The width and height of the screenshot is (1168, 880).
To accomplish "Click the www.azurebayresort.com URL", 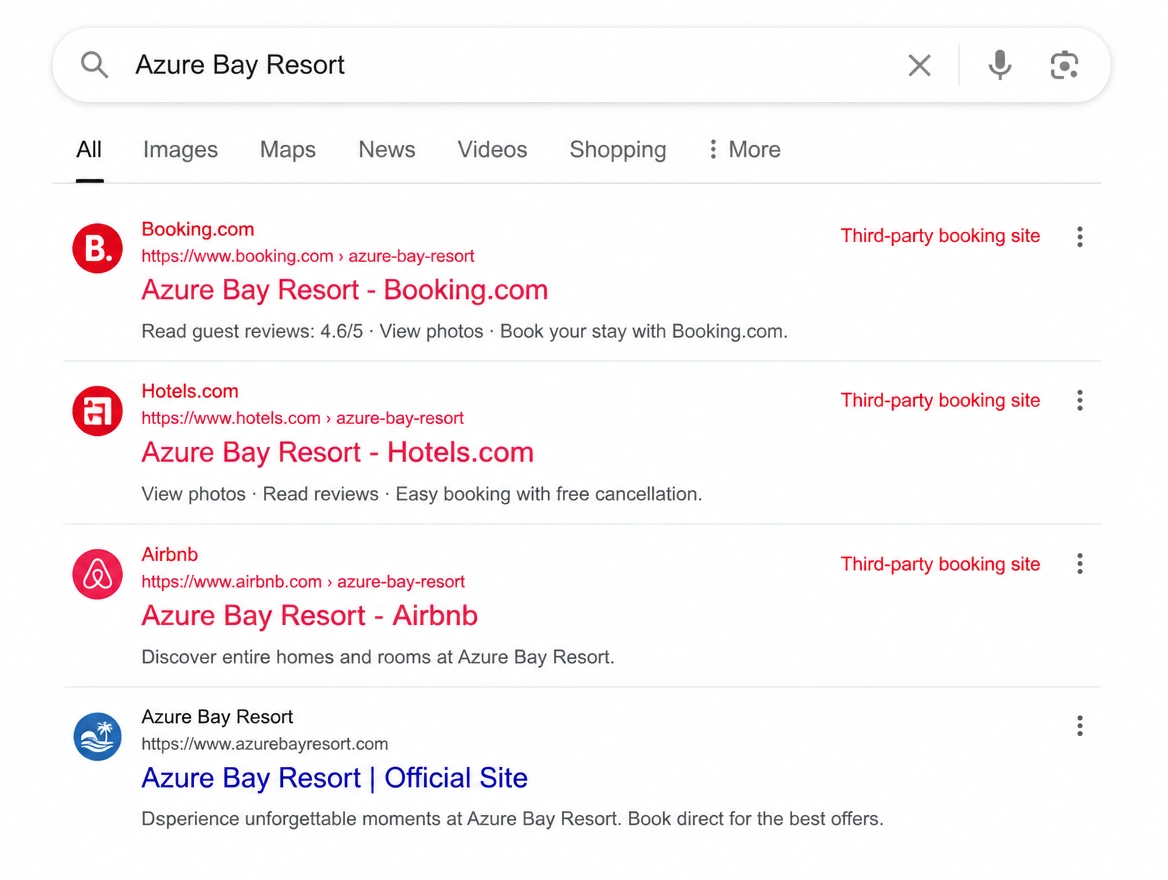I will (x=264, y=744).
